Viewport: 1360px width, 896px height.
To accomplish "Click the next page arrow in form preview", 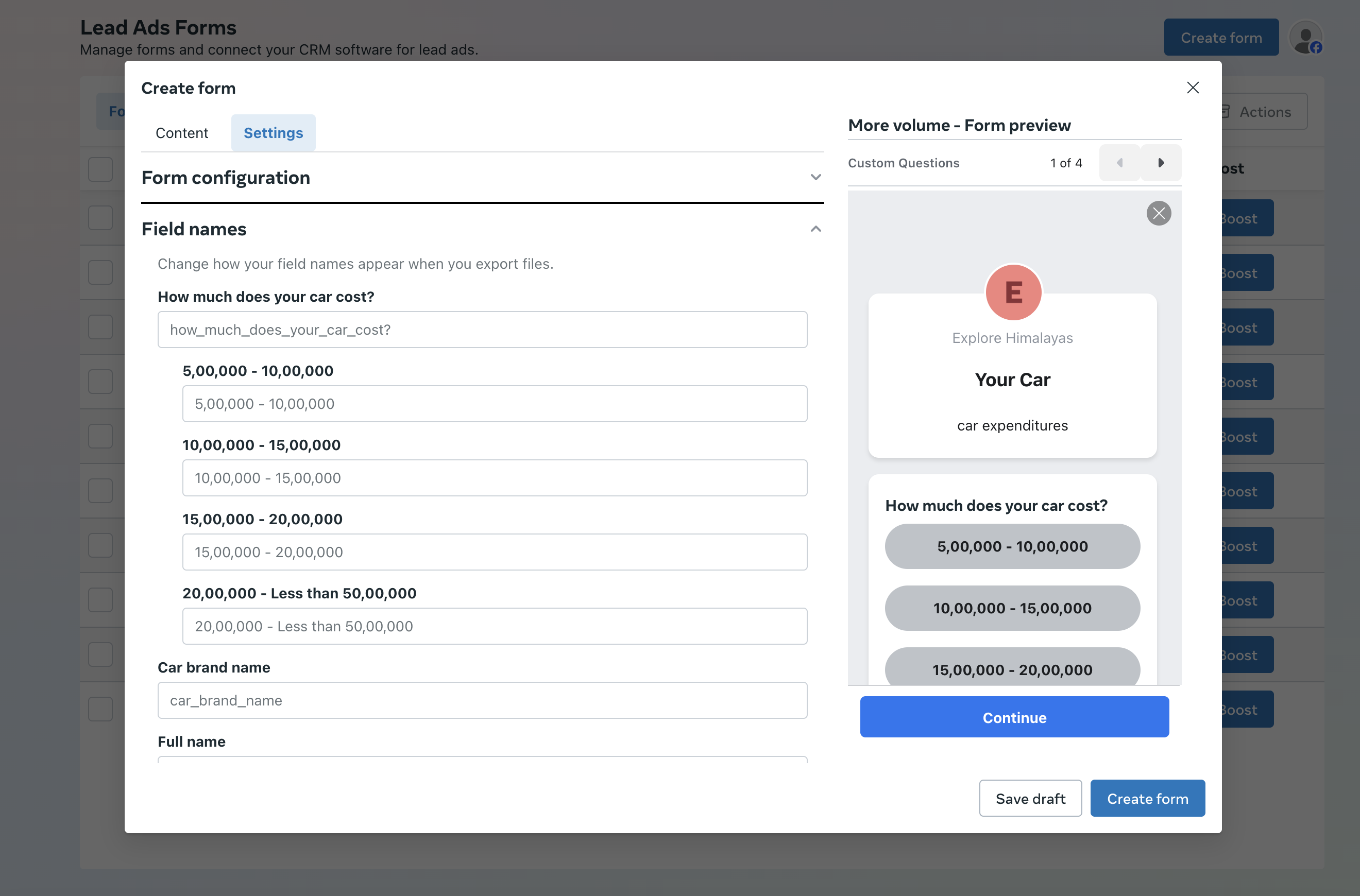I will [x=1161, y=163].
